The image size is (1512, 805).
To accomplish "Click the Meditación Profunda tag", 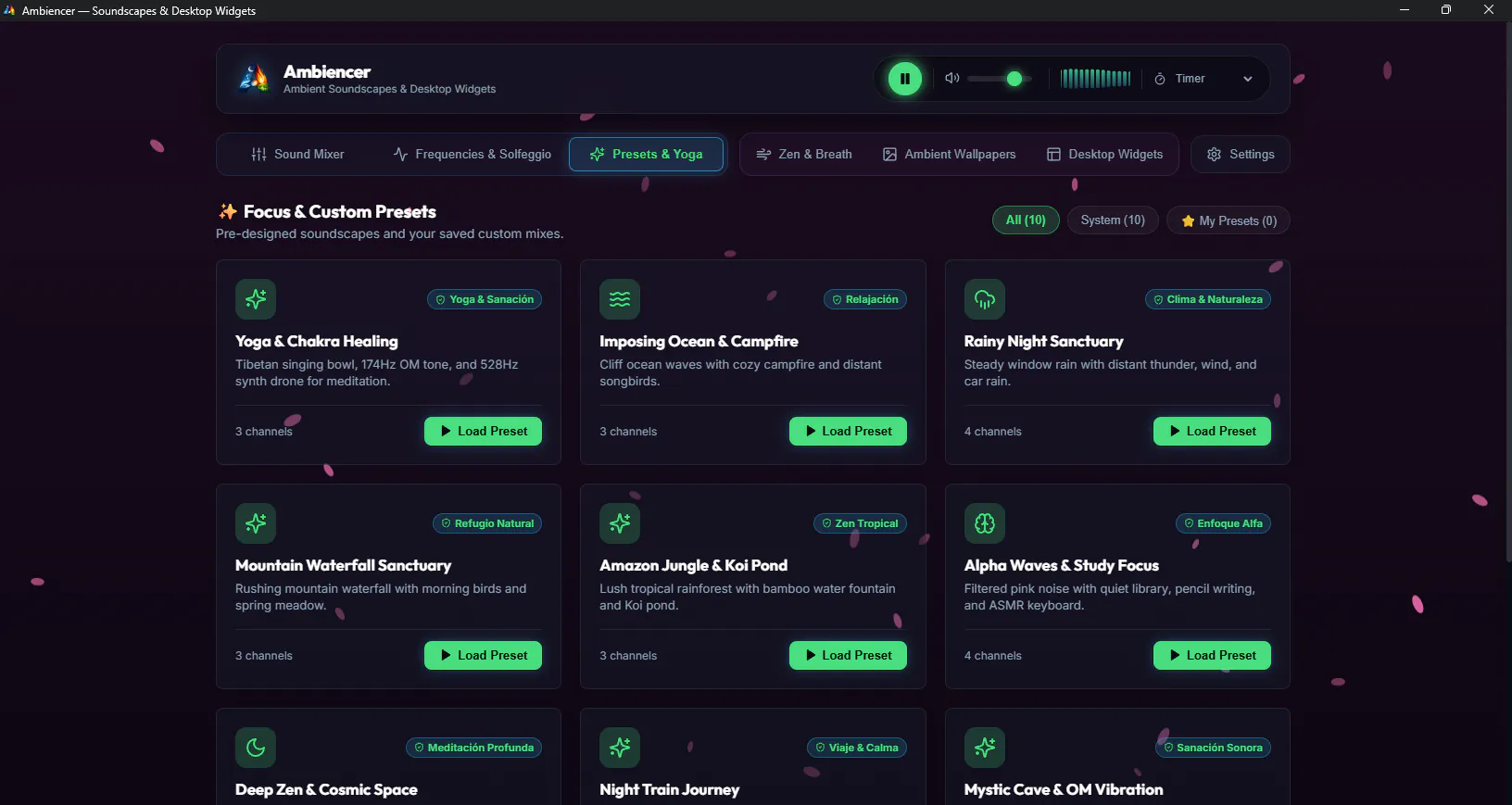I will click(x=473, y=748).
